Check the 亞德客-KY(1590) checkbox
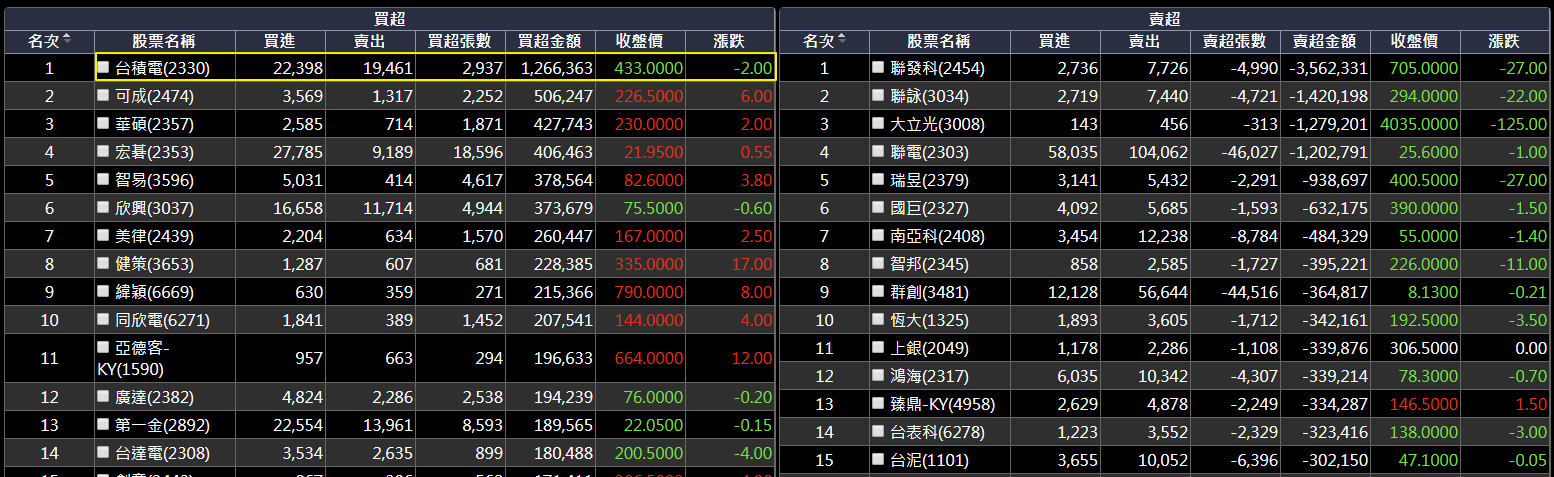The width and height of the screenshot is (1554, 477). 104,348
